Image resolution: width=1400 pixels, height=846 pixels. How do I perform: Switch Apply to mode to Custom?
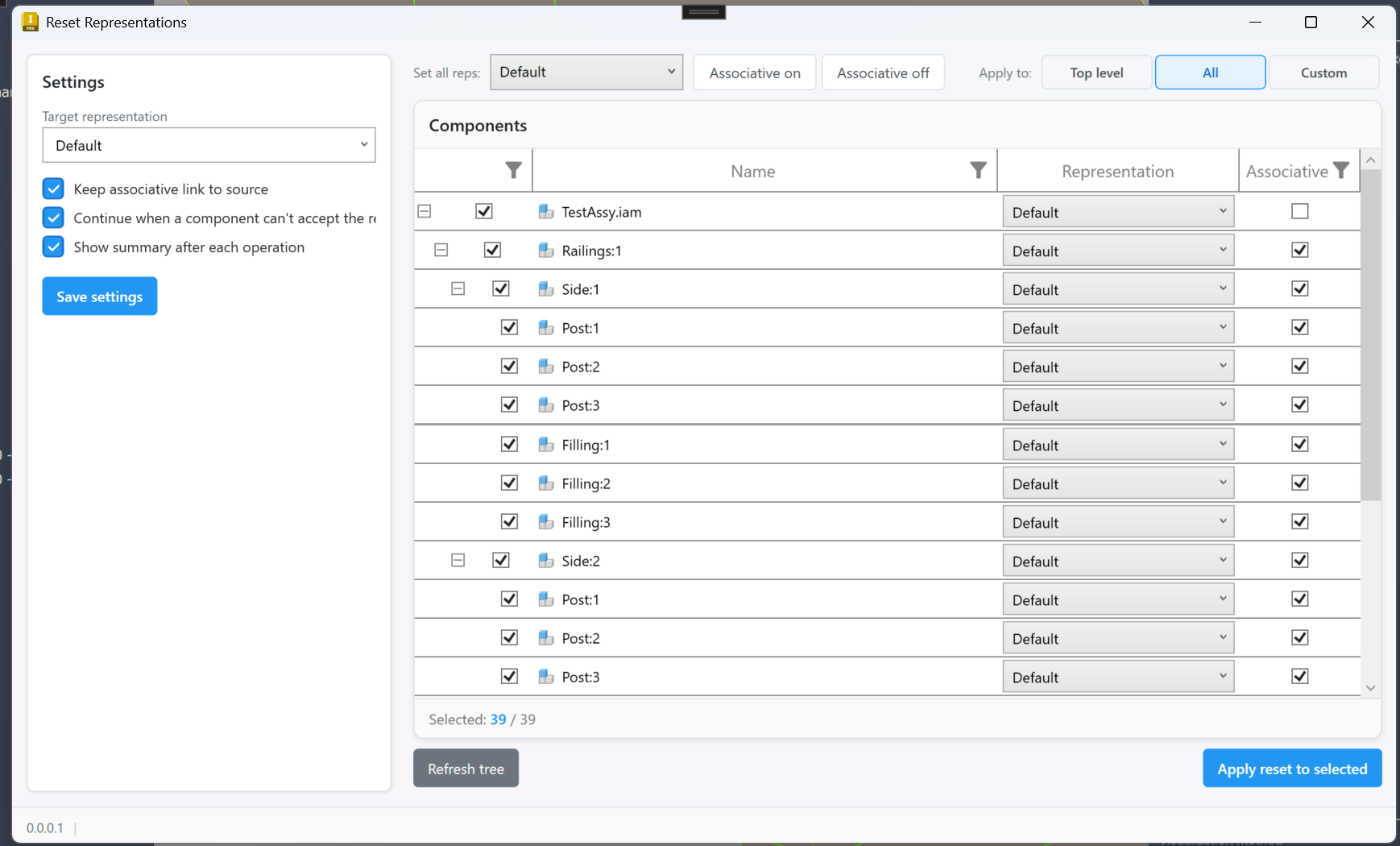tap(1323, 73)
